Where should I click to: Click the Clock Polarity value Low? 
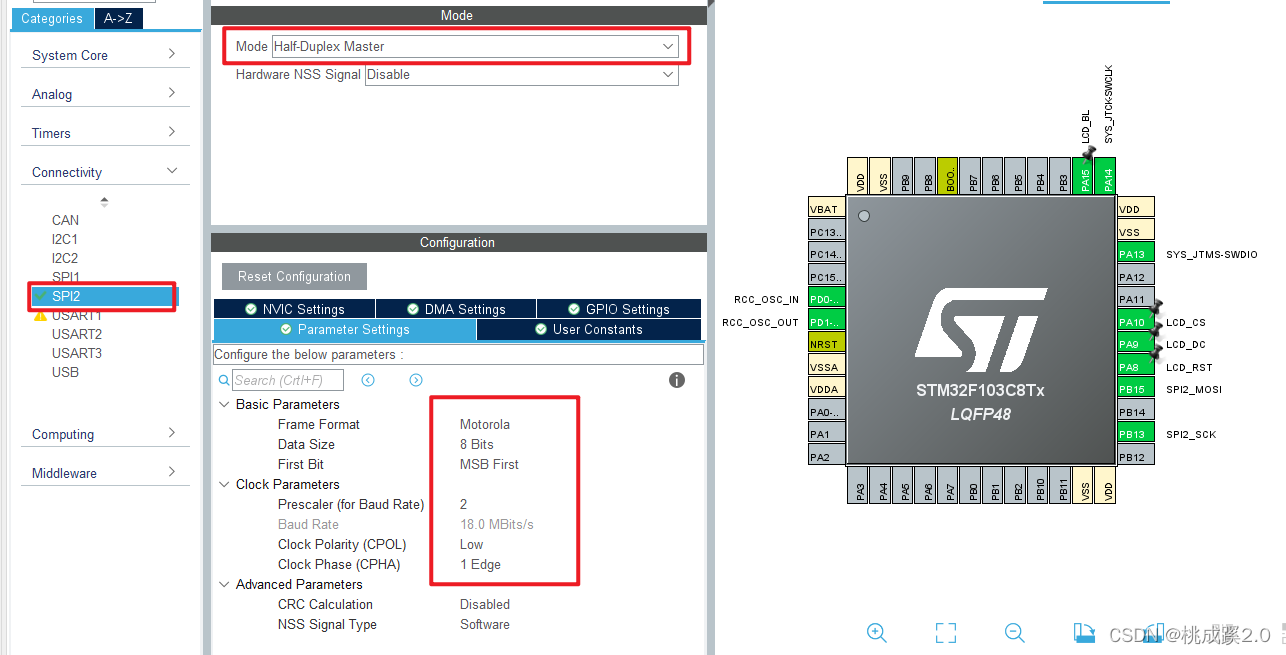coord(472,544)
